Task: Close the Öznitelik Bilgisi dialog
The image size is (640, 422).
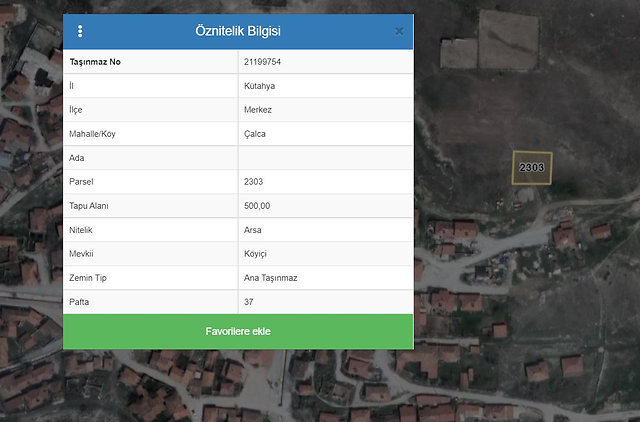Action: 399,31
